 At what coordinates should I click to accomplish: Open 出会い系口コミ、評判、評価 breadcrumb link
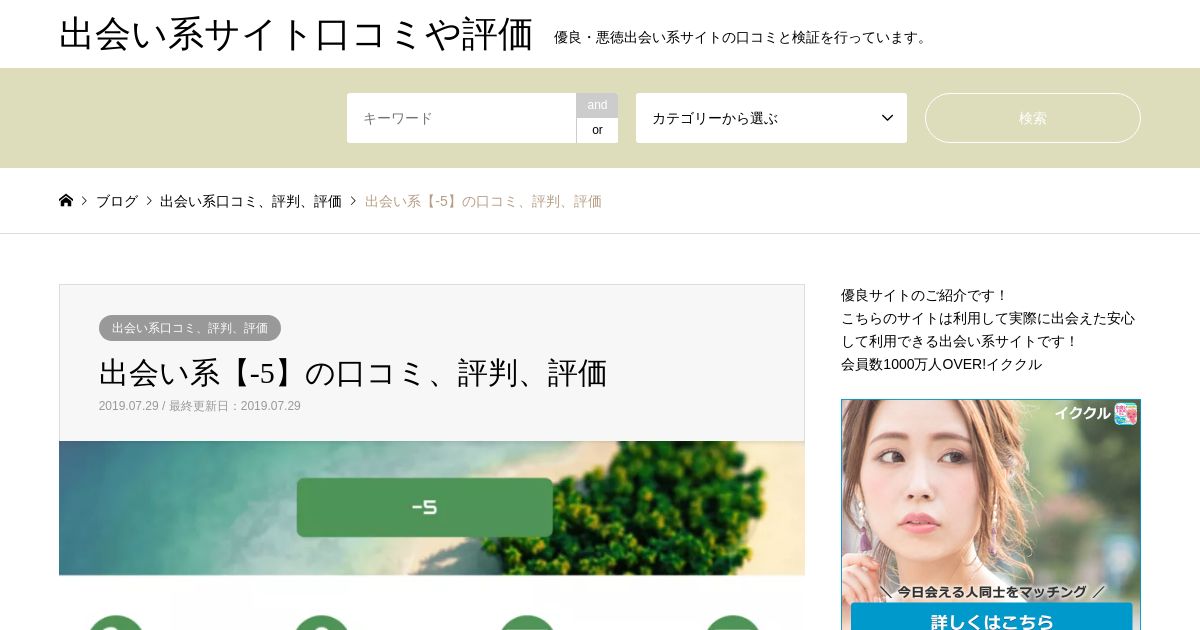tap(251, 201)
